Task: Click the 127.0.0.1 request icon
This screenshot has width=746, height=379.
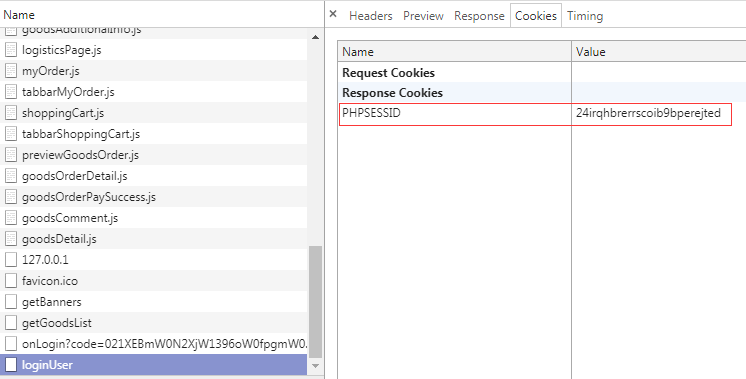Action: [x=10, y=260]
